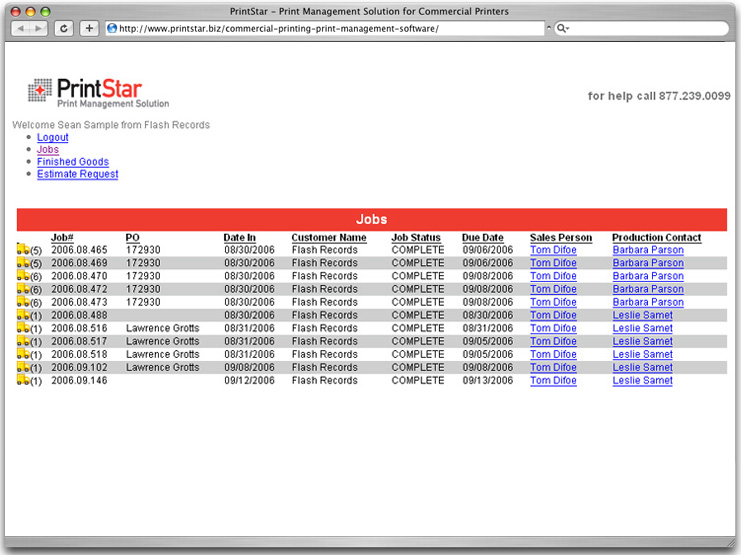Sort by Production Contact column header
The height and width of the screenshot is (555, 741).
(656, 237)
